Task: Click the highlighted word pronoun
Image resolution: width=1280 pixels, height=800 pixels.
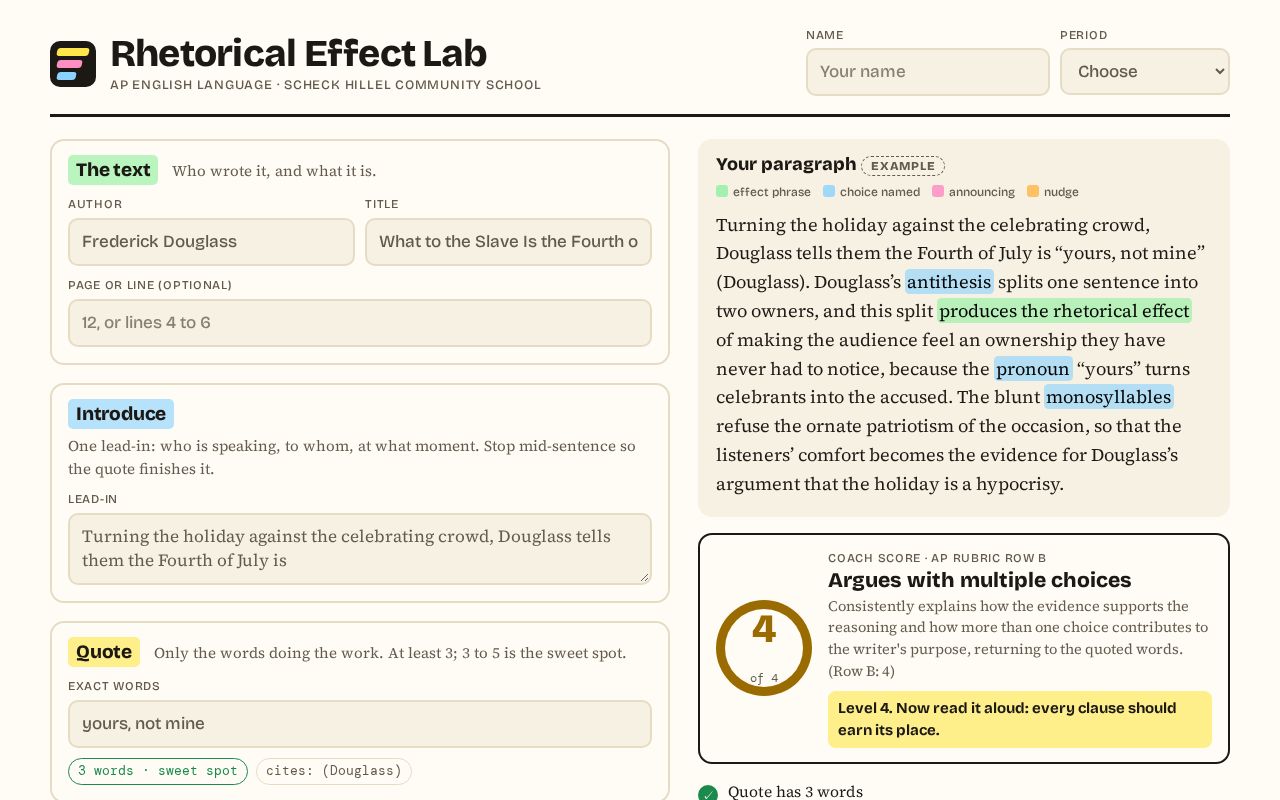Action: pyautogui.click(x=1033, y=369)
